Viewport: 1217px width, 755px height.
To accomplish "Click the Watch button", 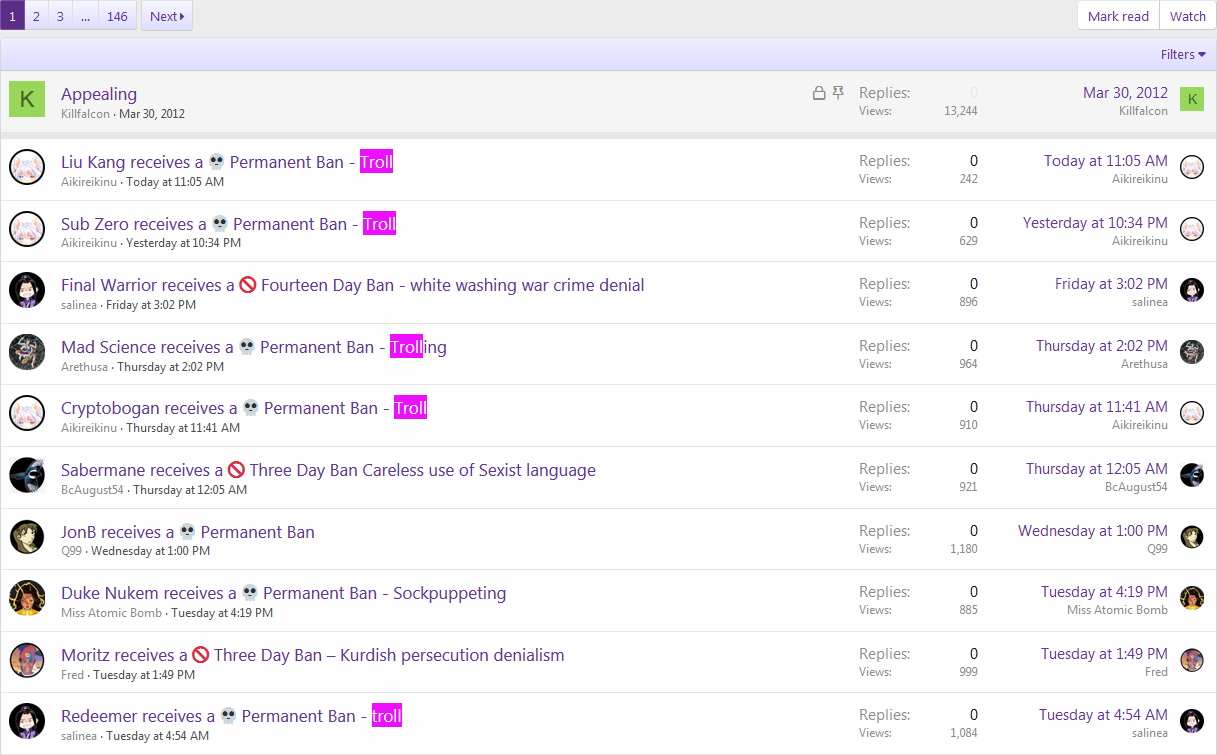I will point(1188,16).
